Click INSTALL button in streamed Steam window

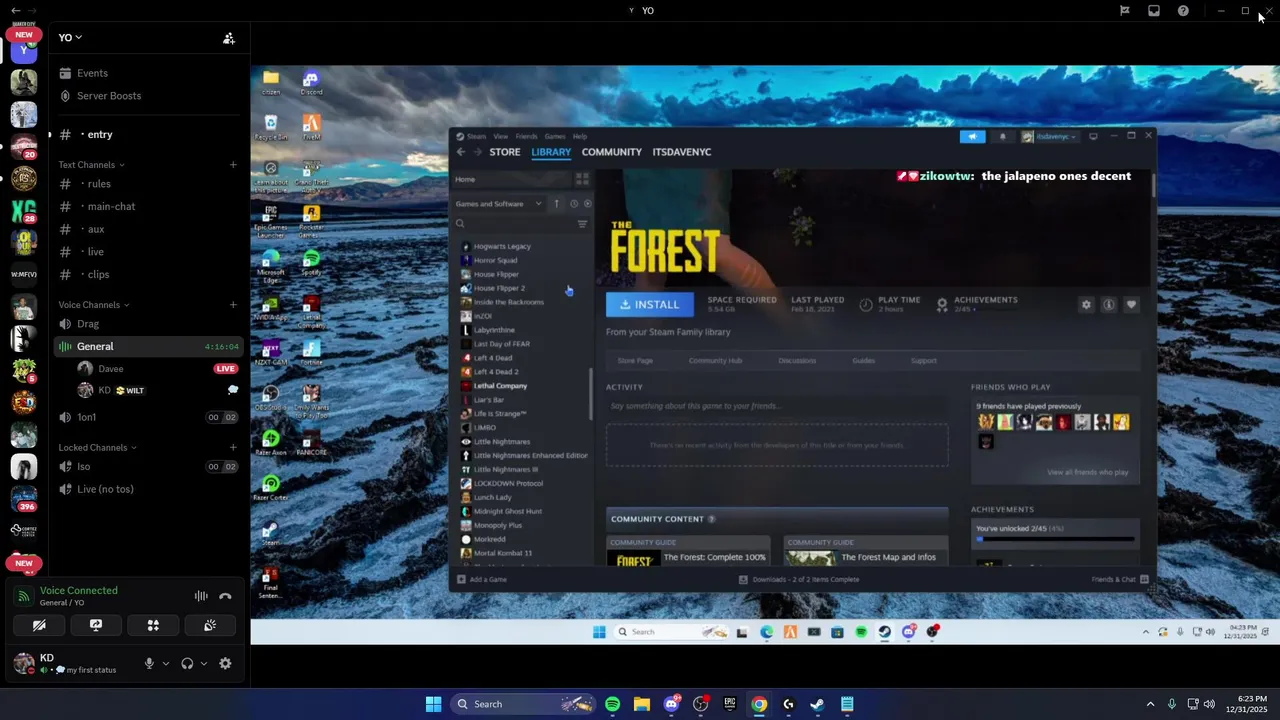649,305
